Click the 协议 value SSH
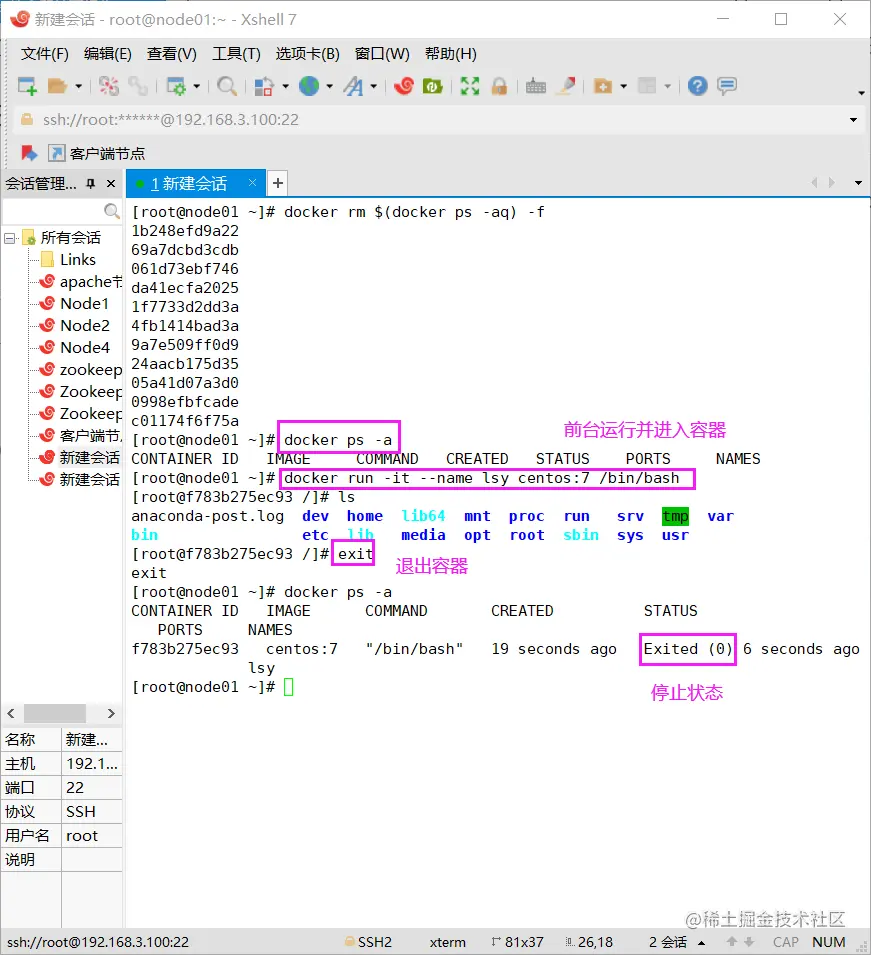Viewport: 871px width, 955px height. coord(92,812)
